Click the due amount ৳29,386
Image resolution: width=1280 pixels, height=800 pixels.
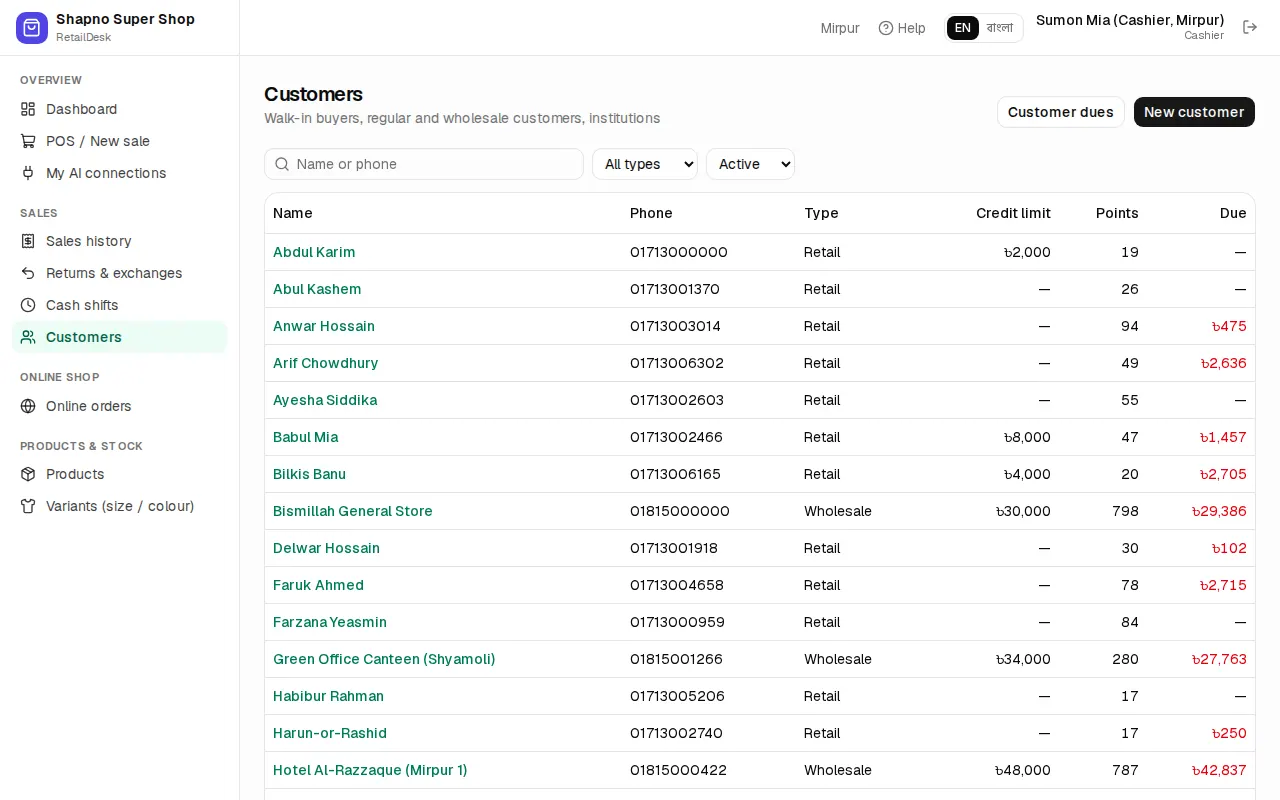click(1219, 511)
